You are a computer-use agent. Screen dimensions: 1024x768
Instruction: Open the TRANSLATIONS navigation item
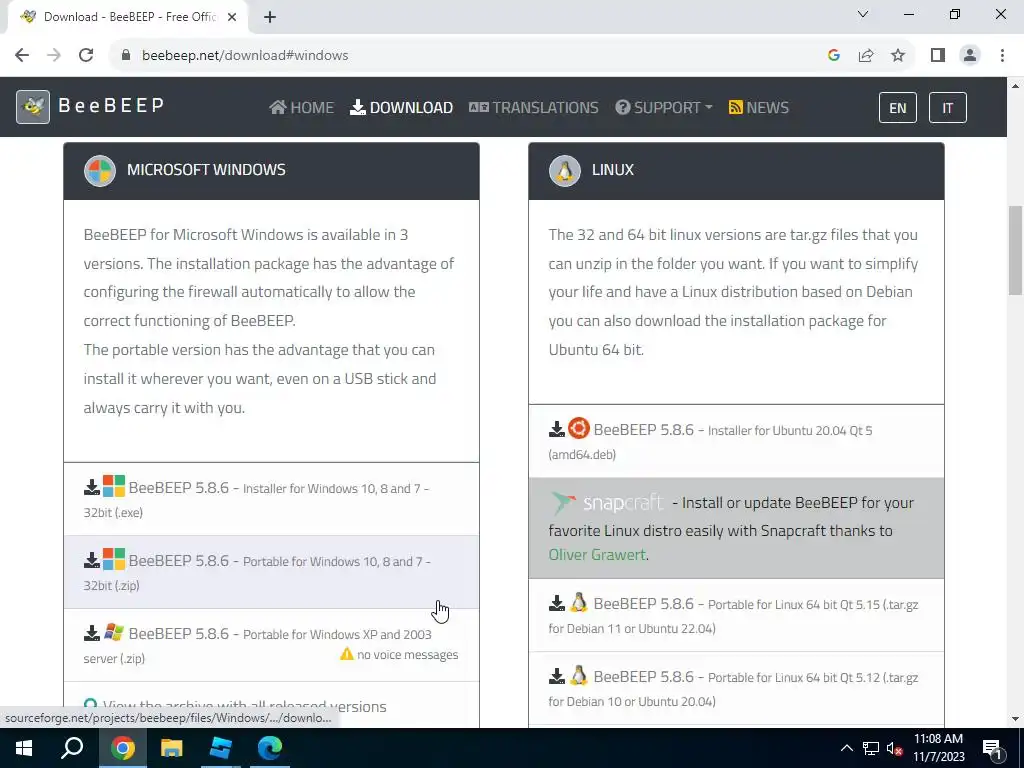coord(534,107)
